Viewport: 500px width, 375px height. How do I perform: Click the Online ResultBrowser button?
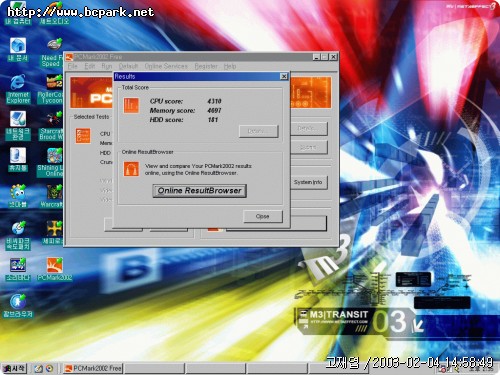point(199,191)
